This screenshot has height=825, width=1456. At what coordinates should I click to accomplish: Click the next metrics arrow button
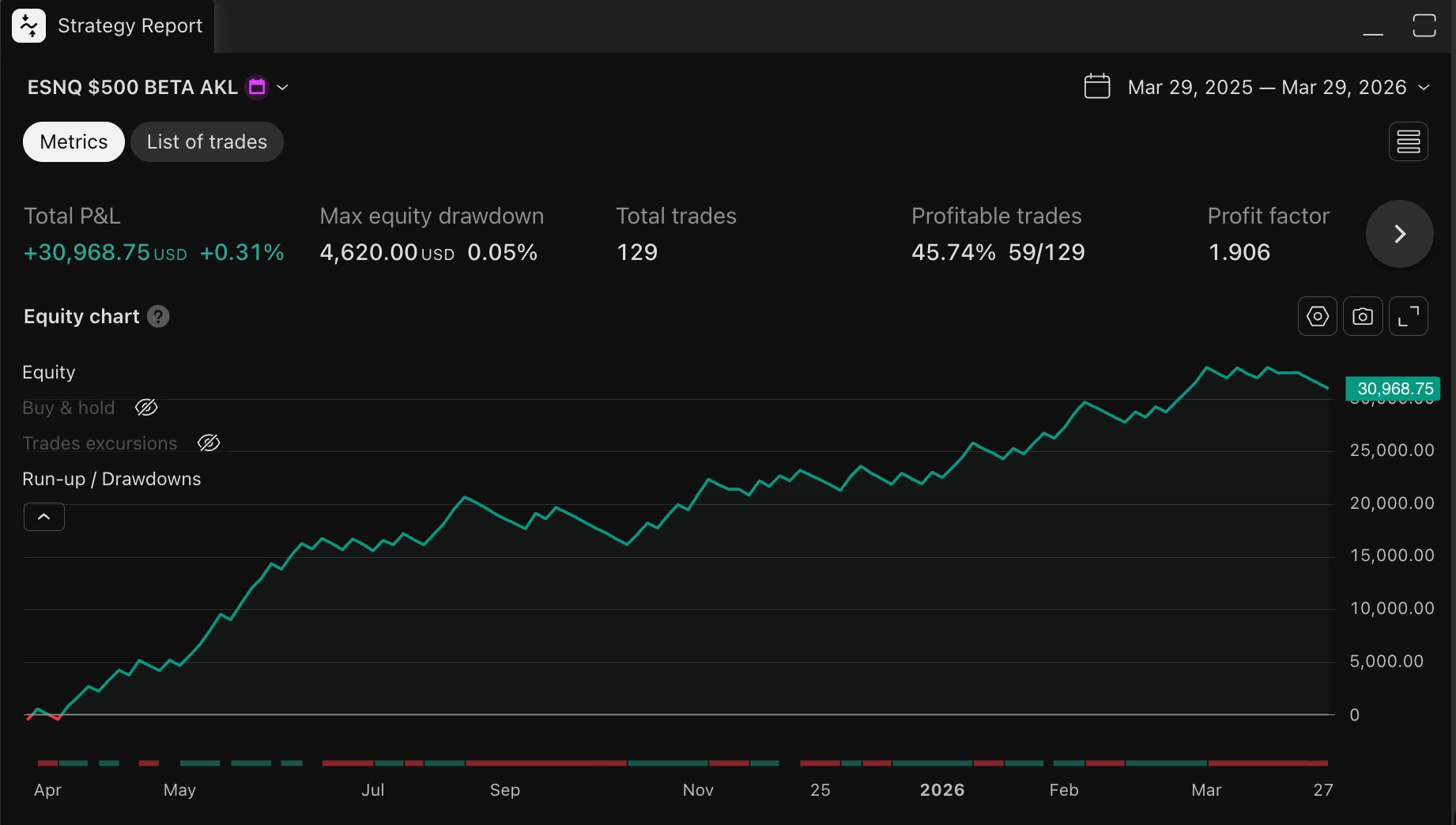point(1399,234)
